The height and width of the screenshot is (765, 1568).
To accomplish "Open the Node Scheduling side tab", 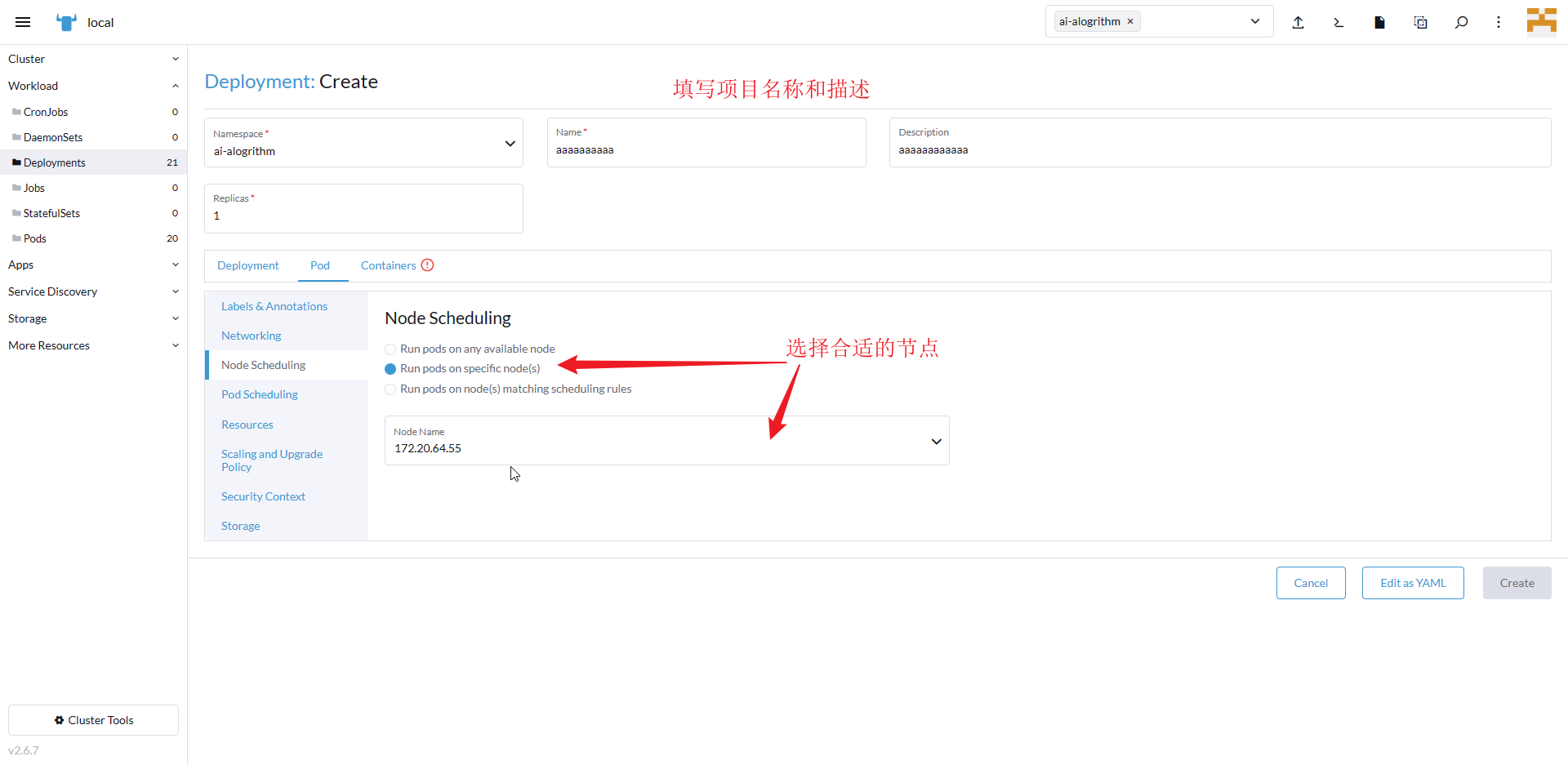I will coord(287,365).
